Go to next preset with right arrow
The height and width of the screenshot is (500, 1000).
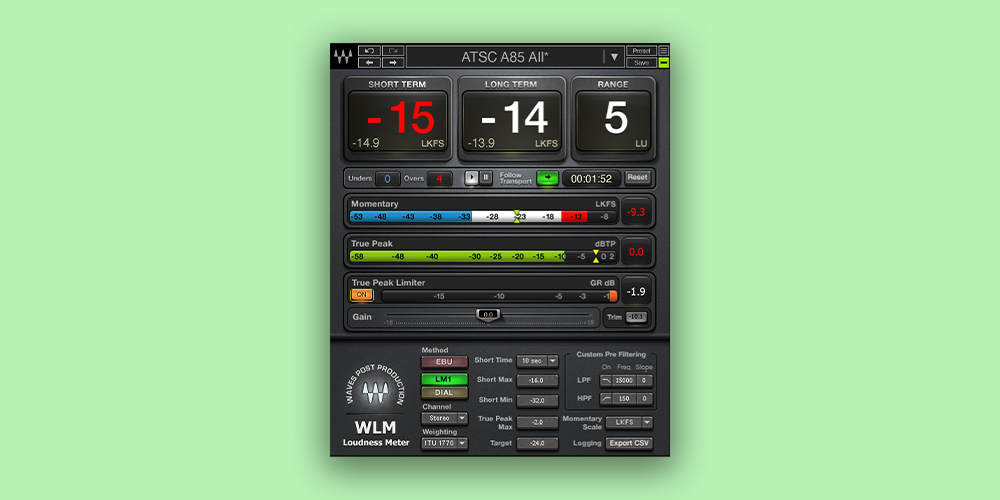[393, 62]
